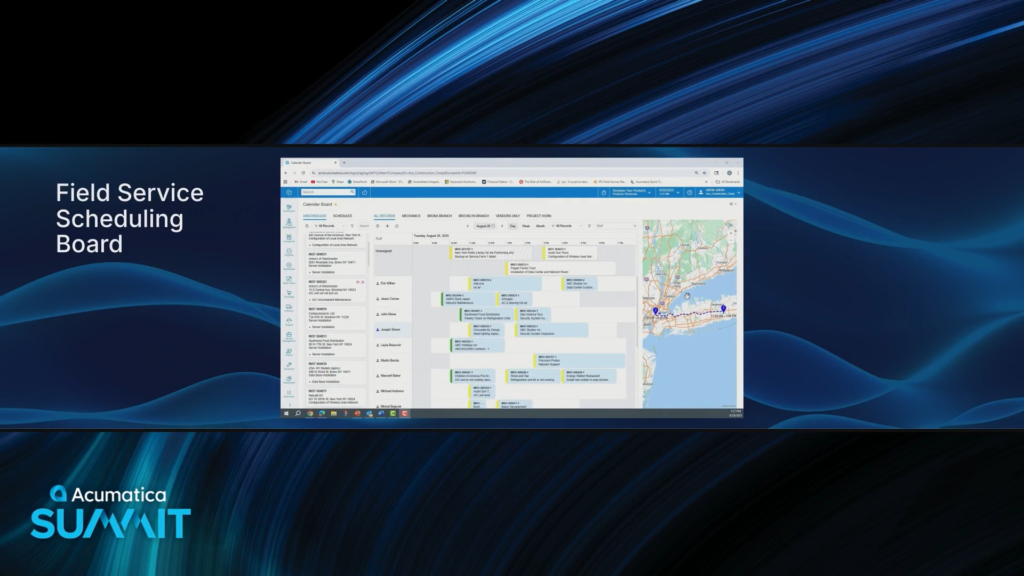Open the Project Work tab
This screenshot has width=1024, height=576.
click(539, 215)
